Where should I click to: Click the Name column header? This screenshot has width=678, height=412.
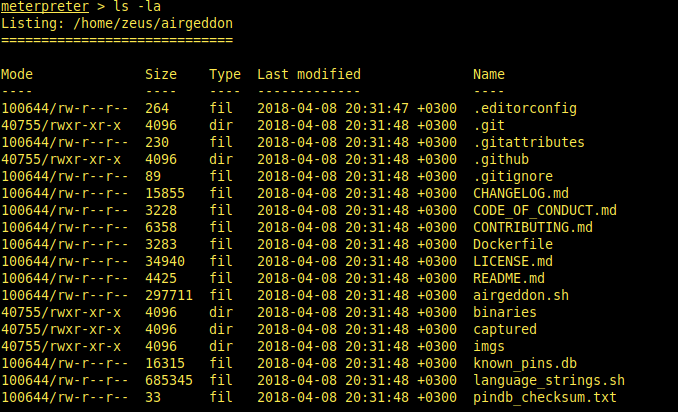pos(489,74)
